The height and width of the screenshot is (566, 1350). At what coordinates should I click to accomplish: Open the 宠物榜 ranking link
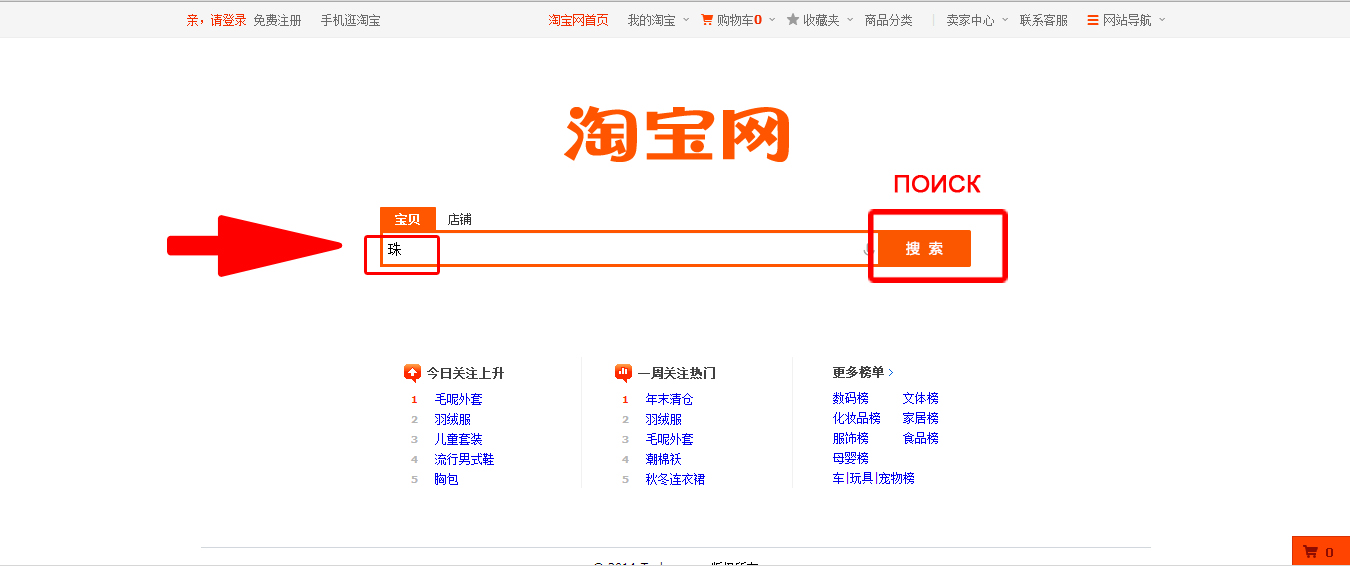point(896,478)
